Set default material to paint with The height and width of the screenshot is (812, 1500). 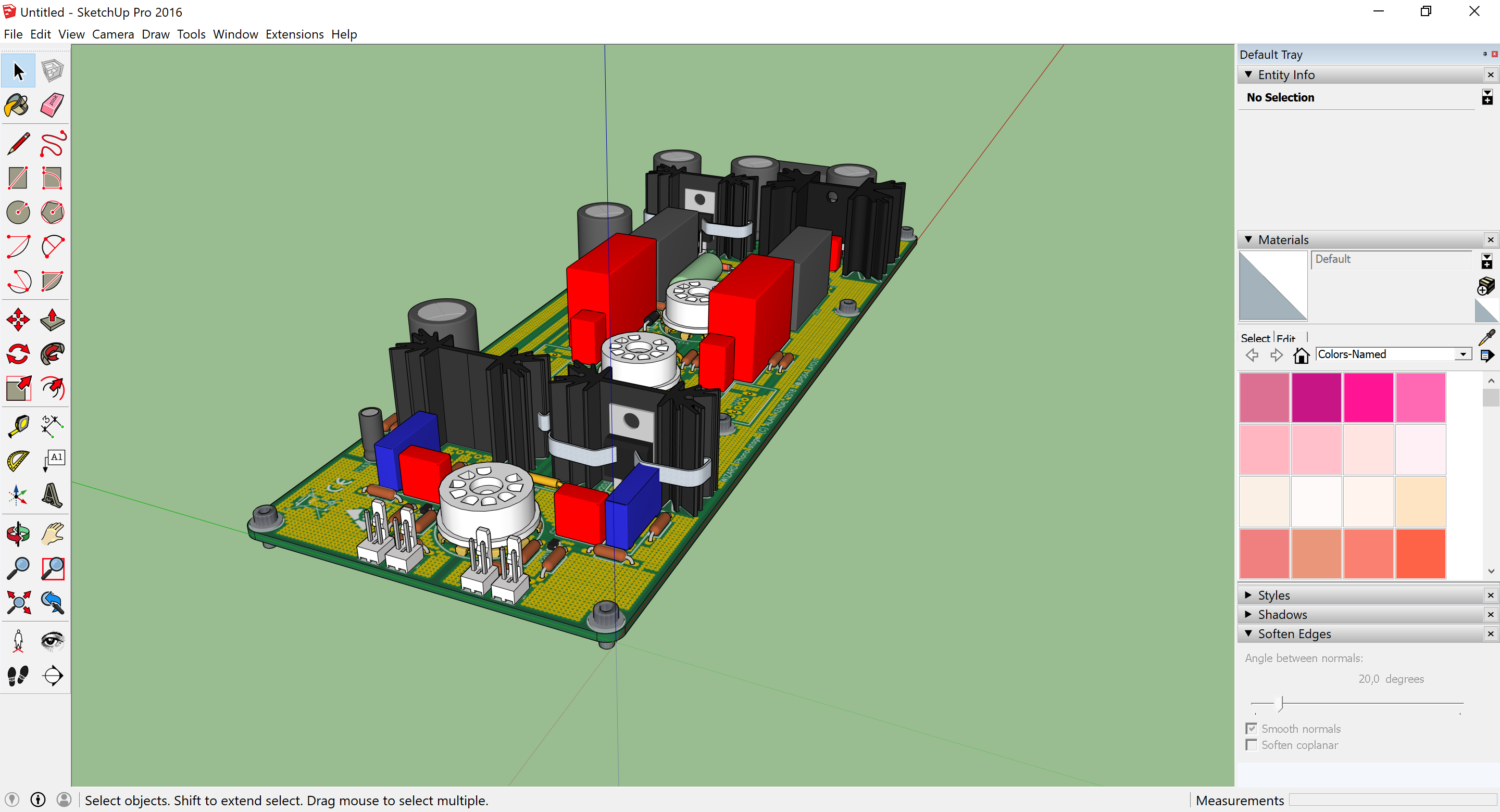pos(1486,311)
